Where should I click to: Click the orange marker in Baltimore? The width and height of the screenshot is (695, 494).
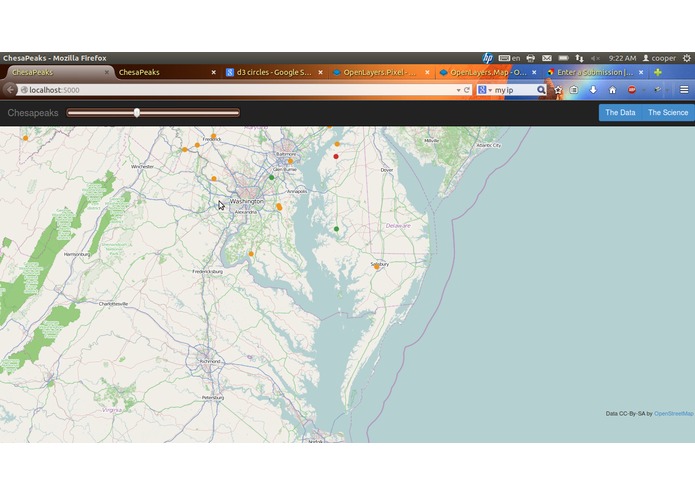(290, 161)
